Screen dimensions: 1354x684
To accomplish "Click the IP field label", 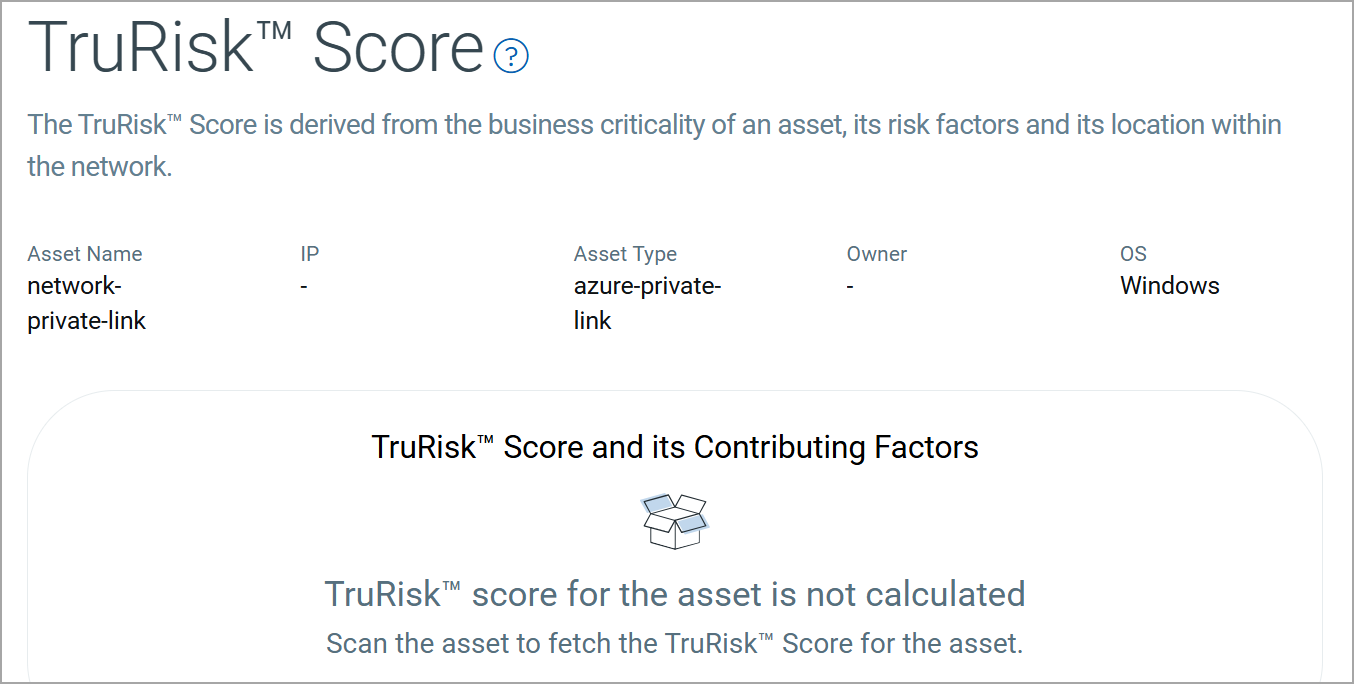I will pyautogui.click(x=310, y=254).
